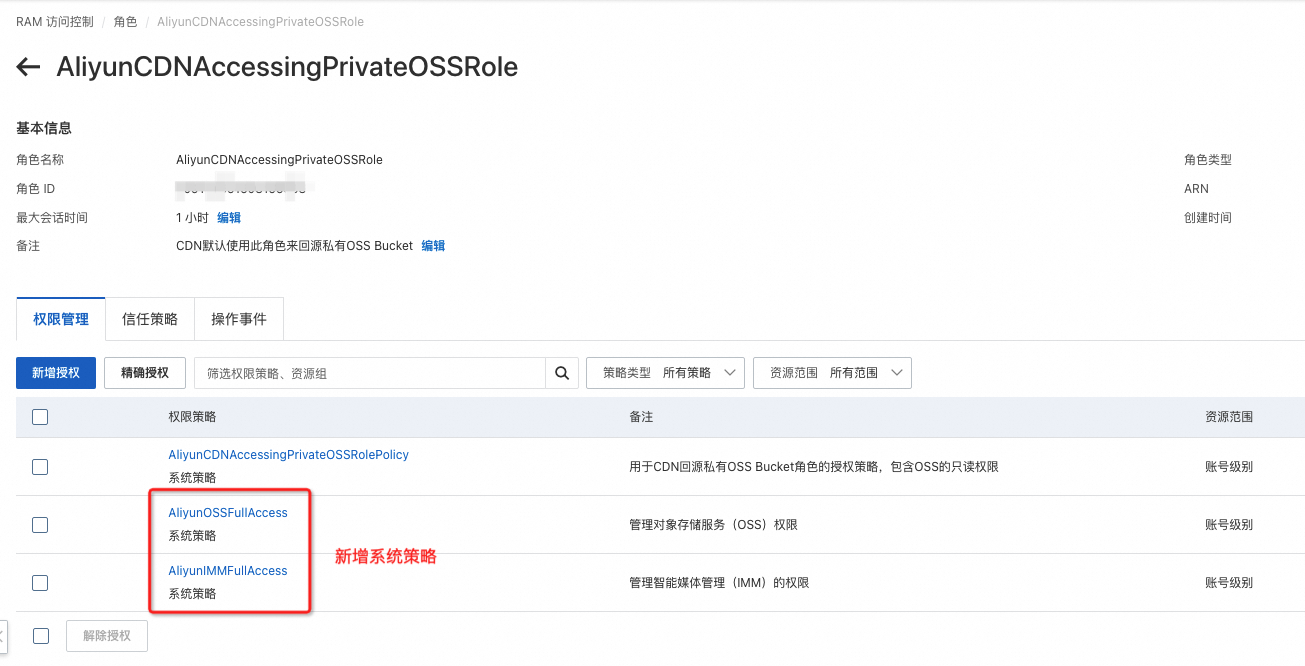Open AliyunCDNAccessingPrivateOSSRolePolicy policy link

(x=289, y=455)
